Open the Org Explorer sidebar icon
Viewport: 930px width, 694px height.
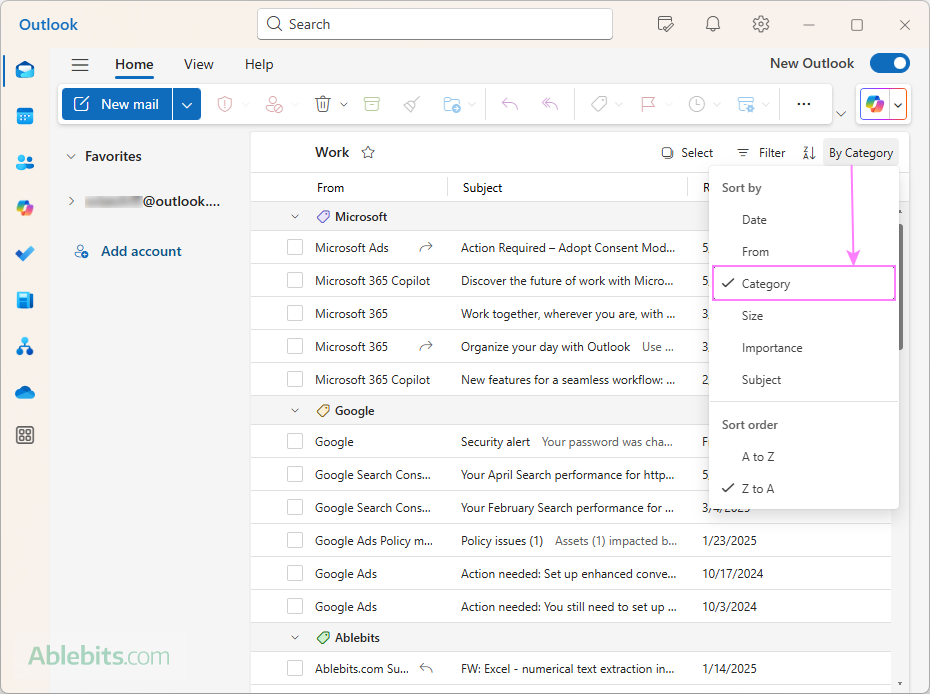25,346
